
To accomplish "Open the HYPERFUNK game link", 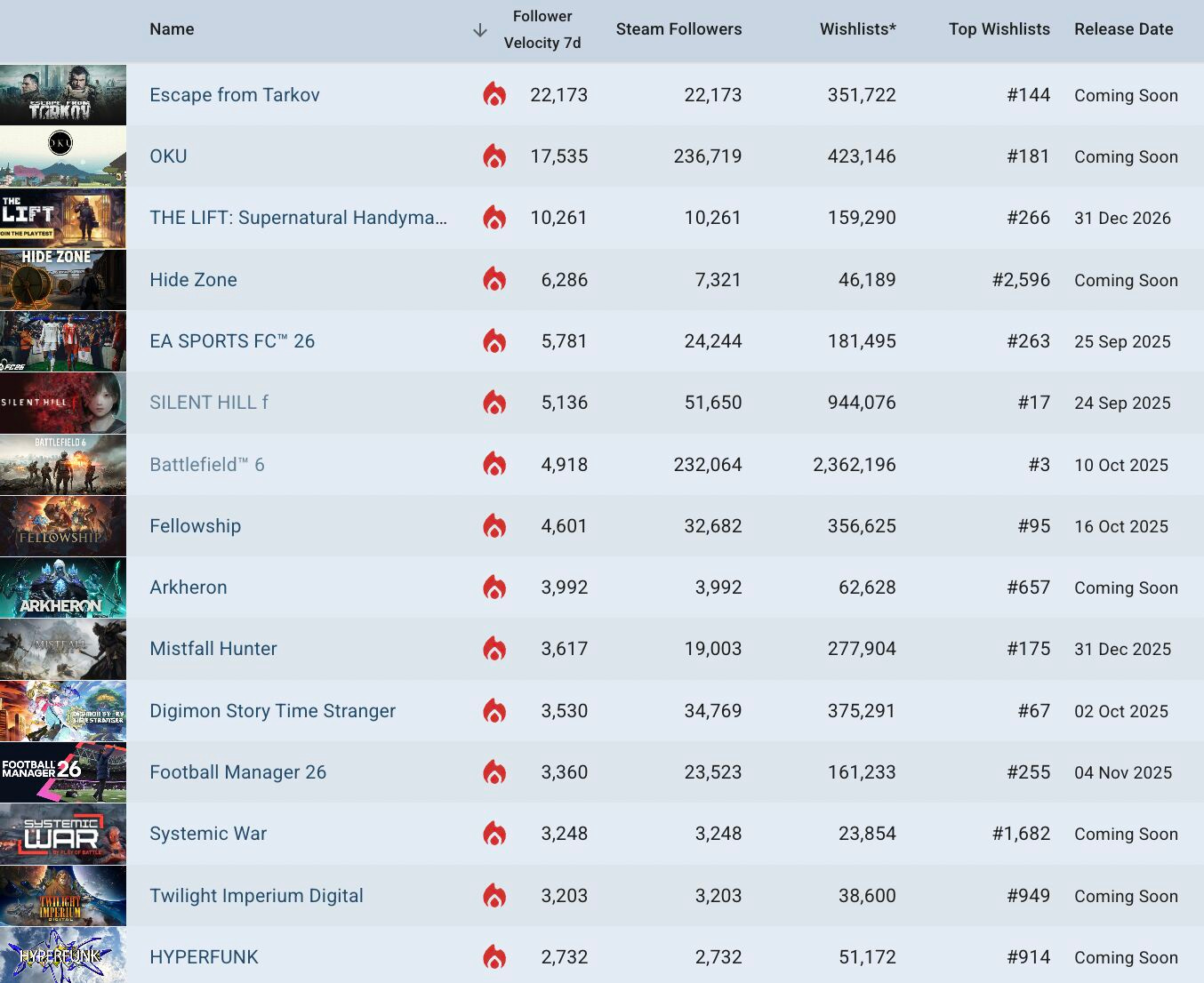I will 204,957.
